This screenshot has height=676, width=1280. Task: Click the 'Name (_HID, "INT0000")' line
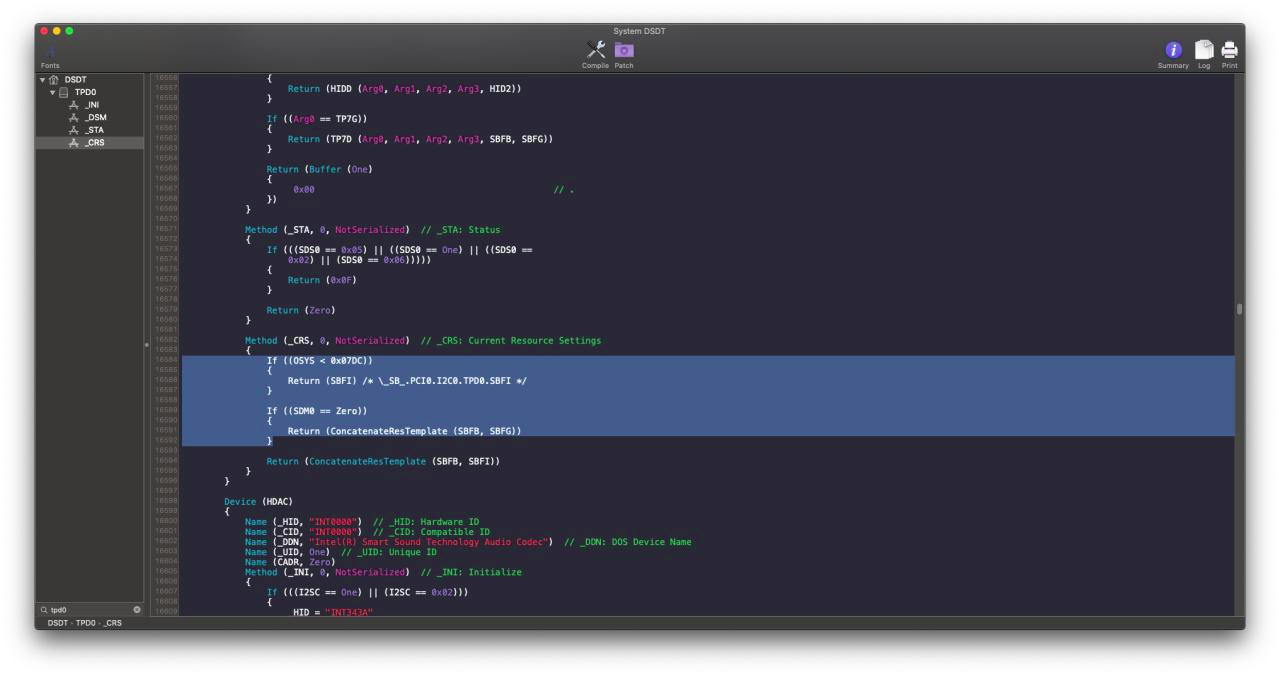[x=362, y=522]
